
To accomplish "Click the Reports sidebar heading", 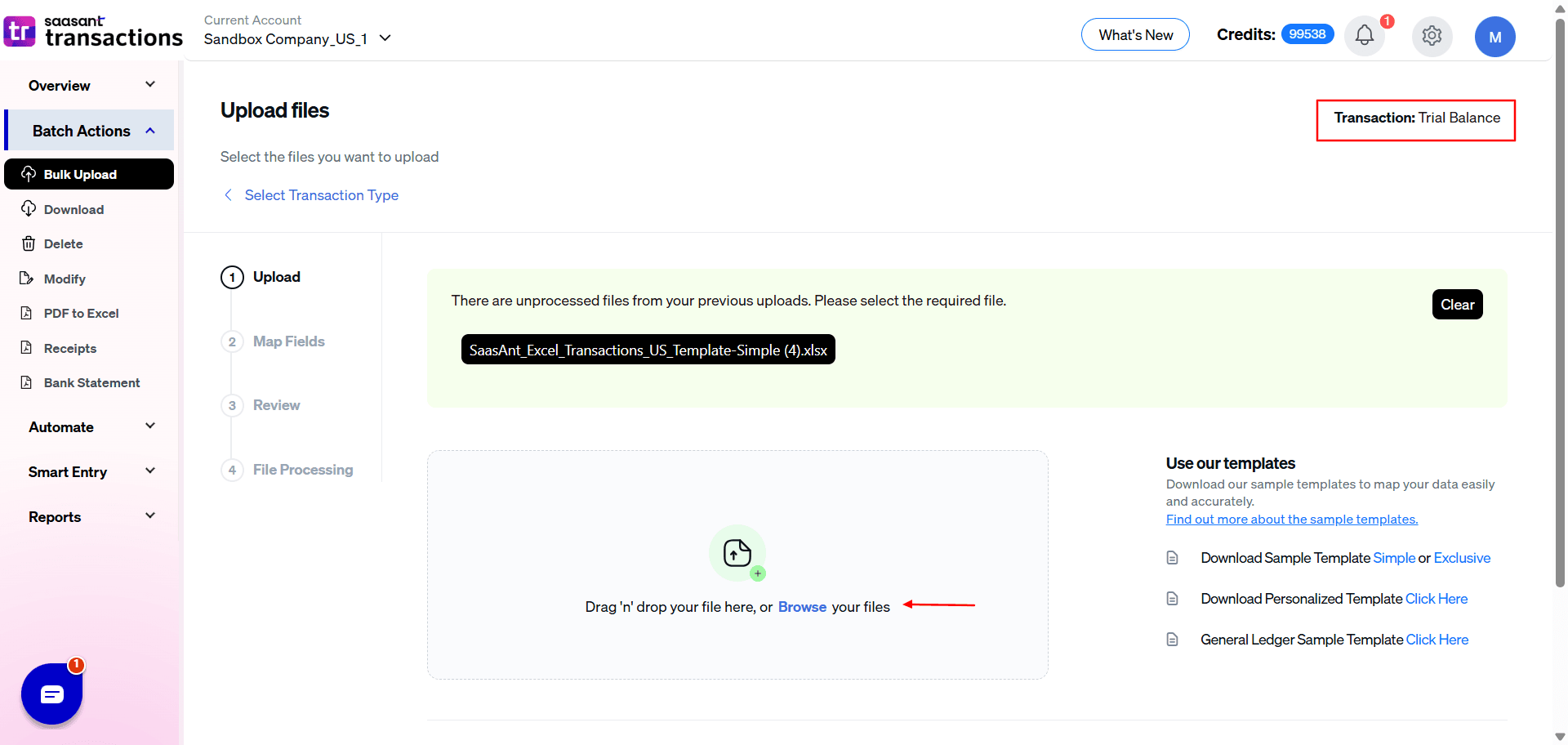I will tap(55, 517).
